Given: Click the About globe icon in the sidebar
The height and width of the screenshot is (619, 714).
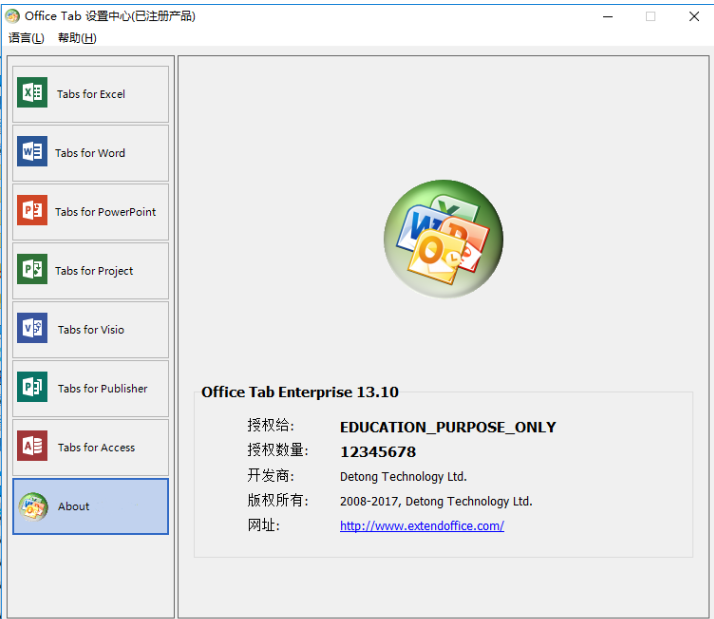Looking at the screenshot, I should 33,506.
